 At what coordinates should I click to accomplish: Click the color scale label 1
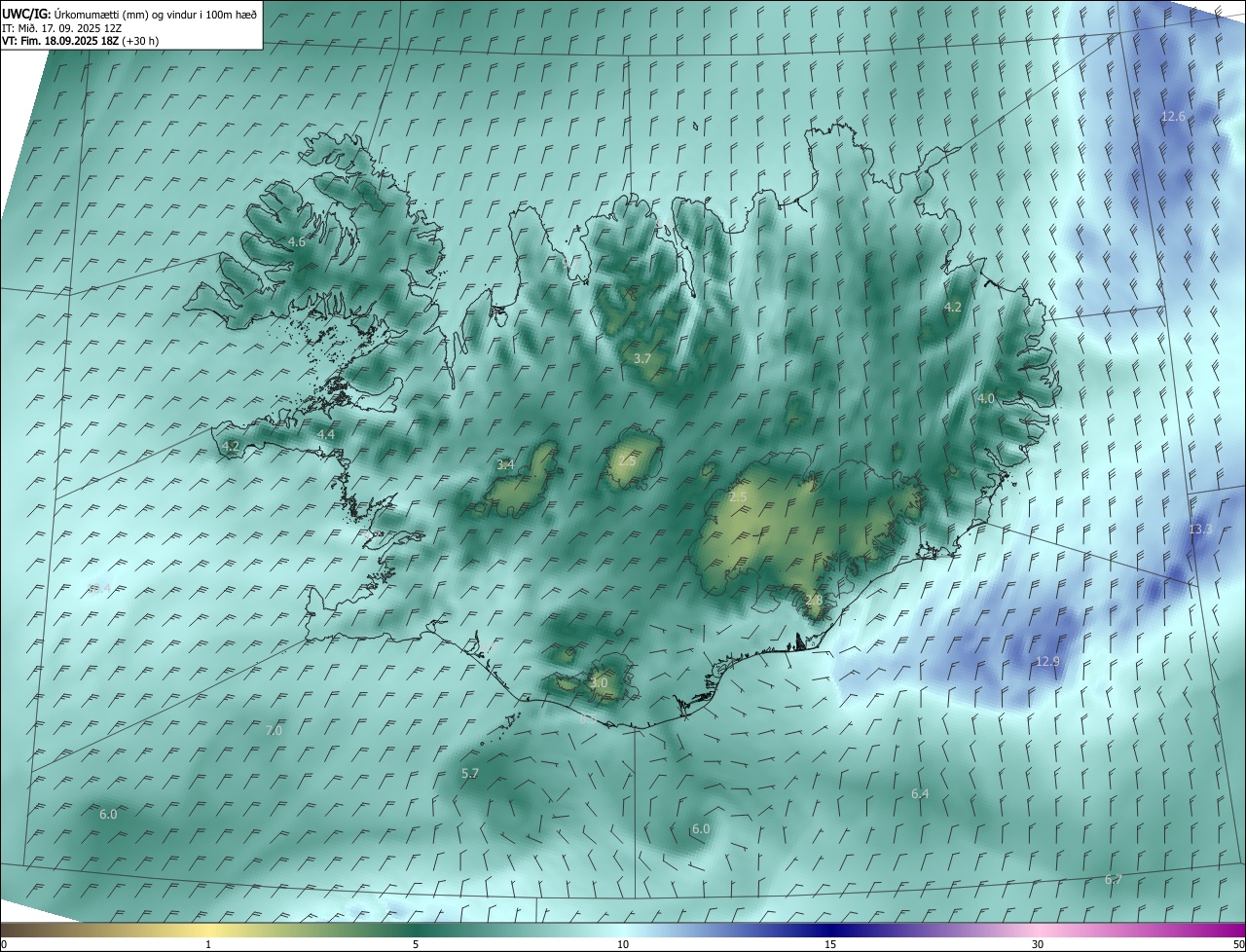click(x=208, y=945)
